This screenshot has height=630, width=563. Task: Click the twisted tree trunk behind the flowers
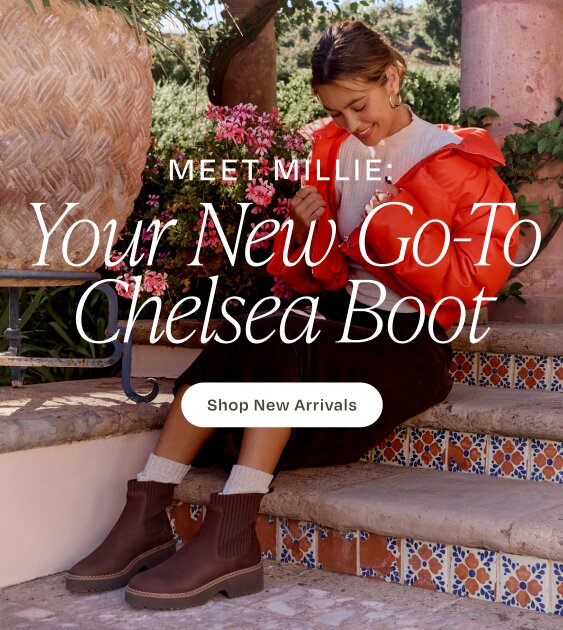[x=245, y=56]
